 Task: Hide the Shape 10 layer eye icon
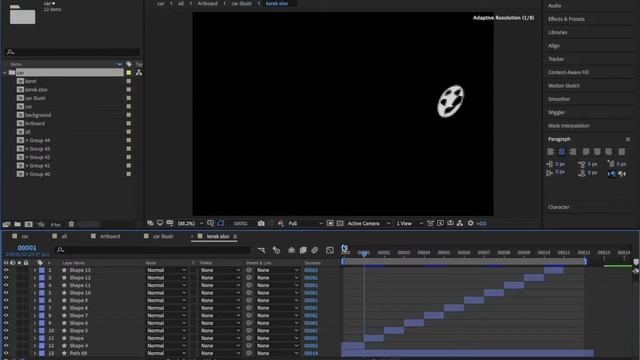click(6, 293)
